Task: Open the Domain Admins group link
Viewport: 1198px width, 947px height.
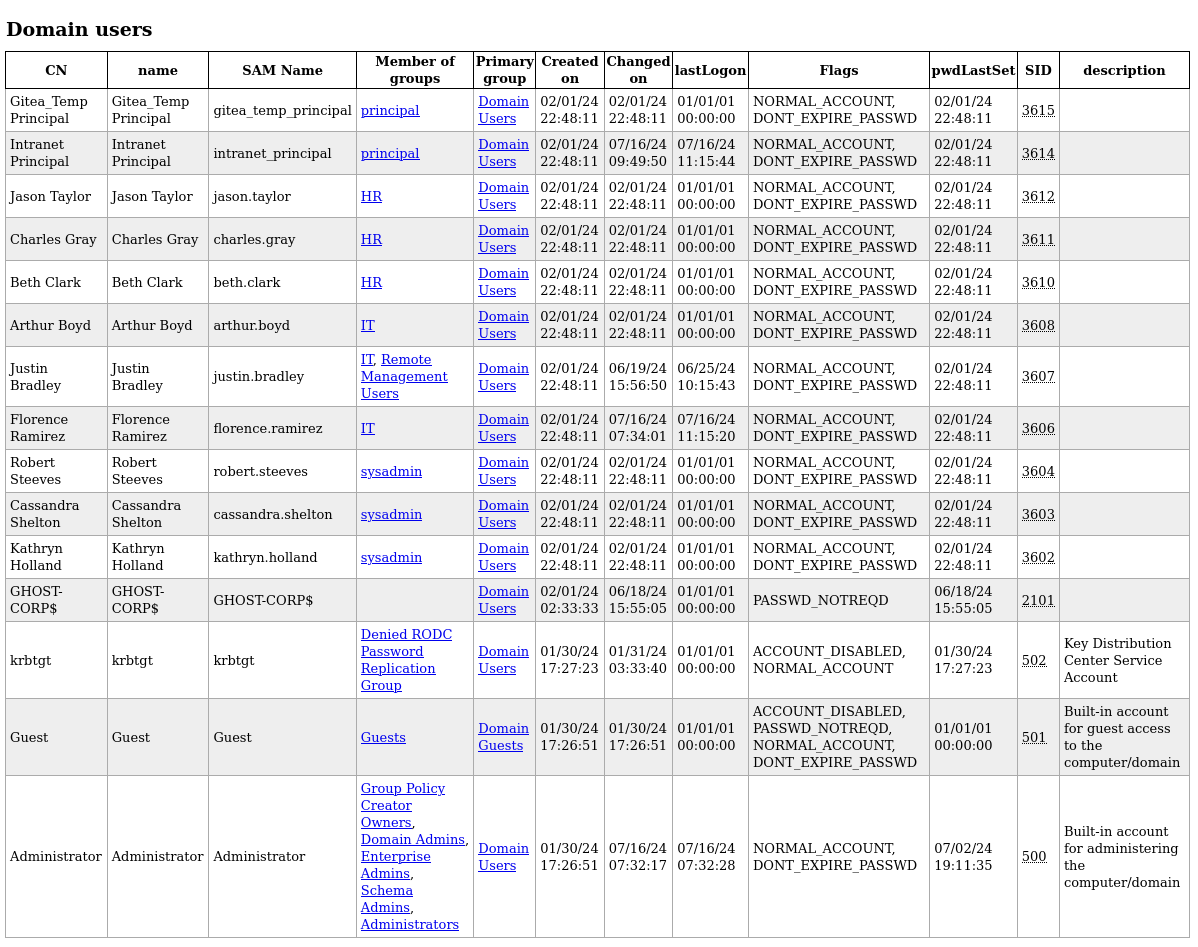Action: [413, 839]
